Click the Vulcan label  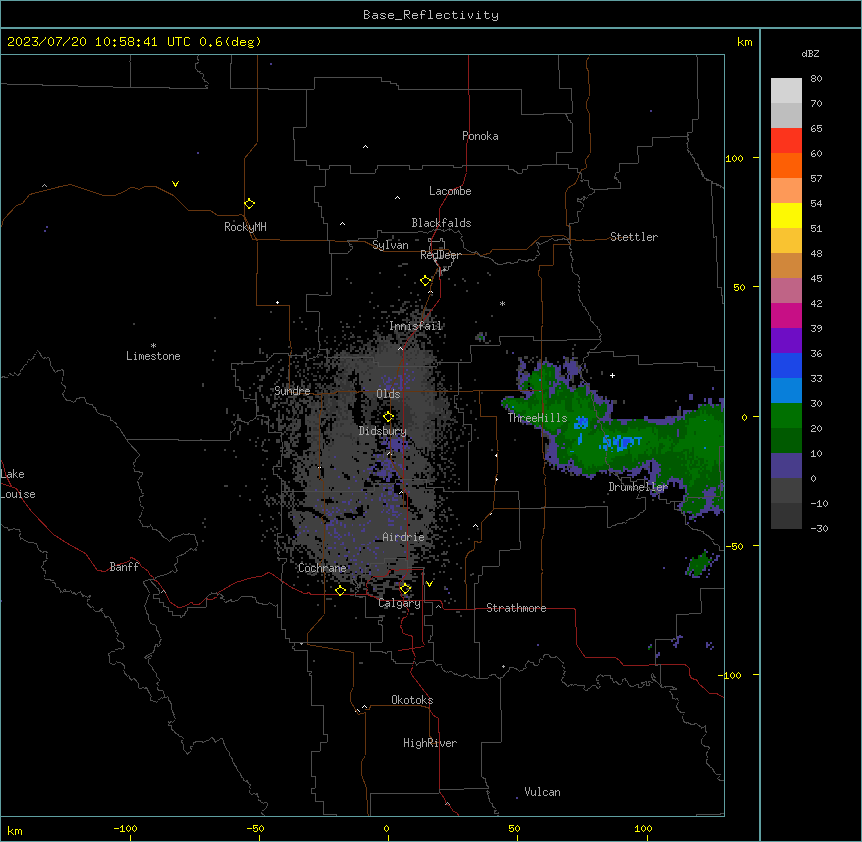(542, 792)
